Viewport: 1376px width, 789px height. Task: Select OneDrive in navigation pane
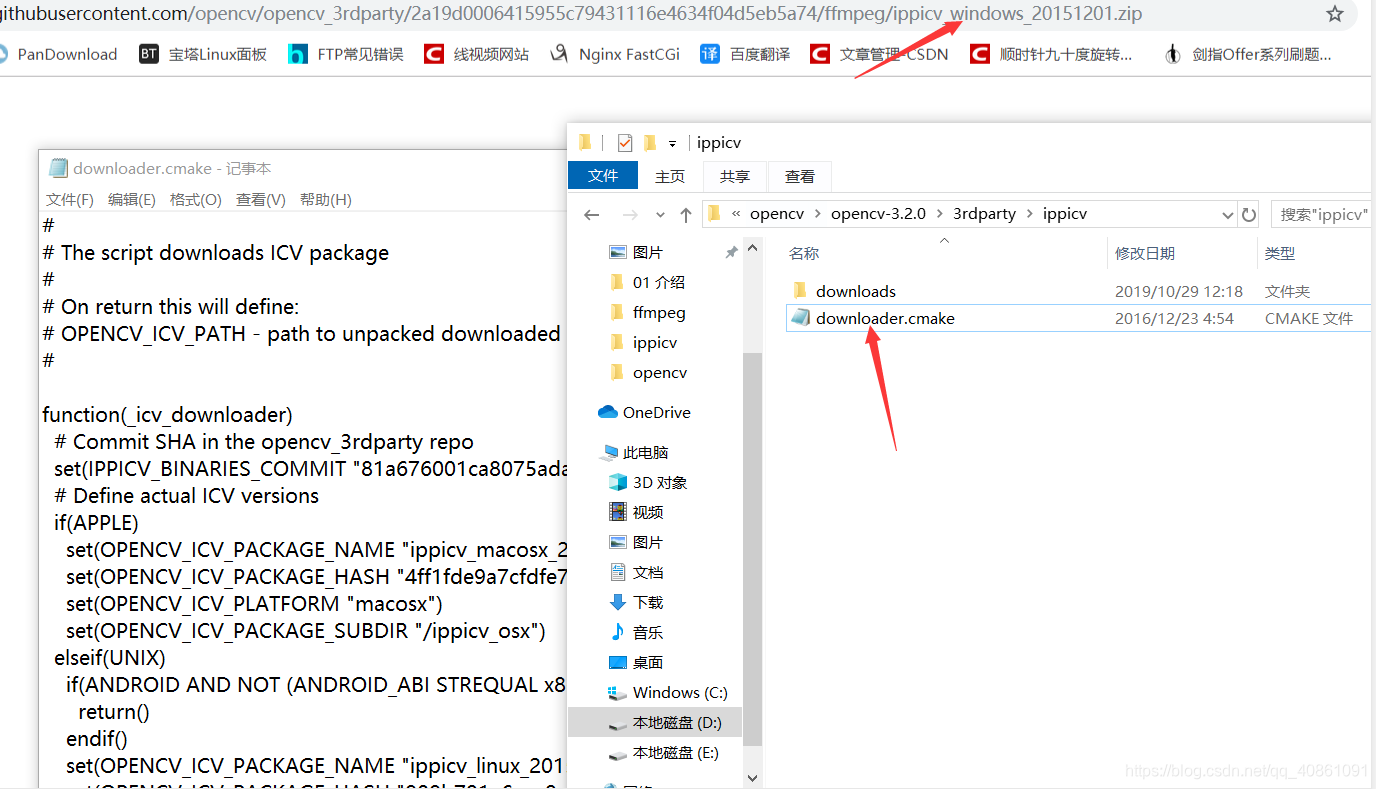pyautogui.click(x=645, y=412)
